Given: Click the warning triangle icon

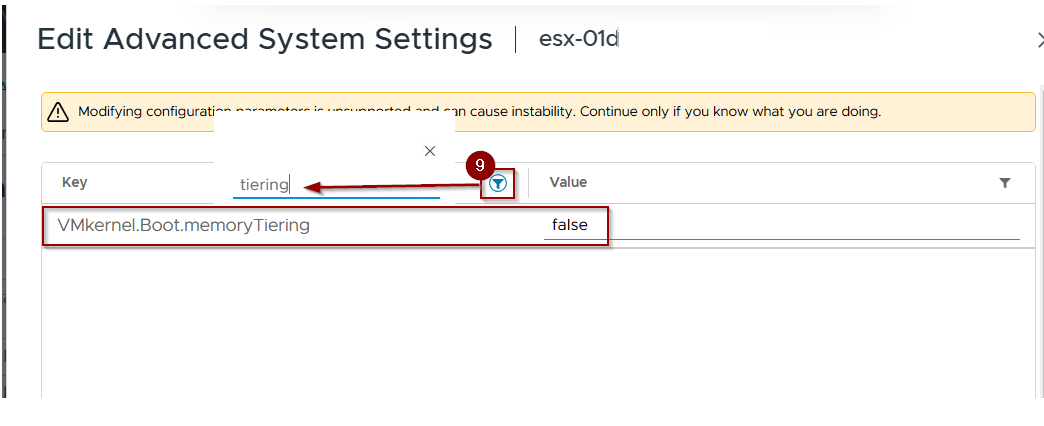Looking at the screenshot, I should [58, 112].
